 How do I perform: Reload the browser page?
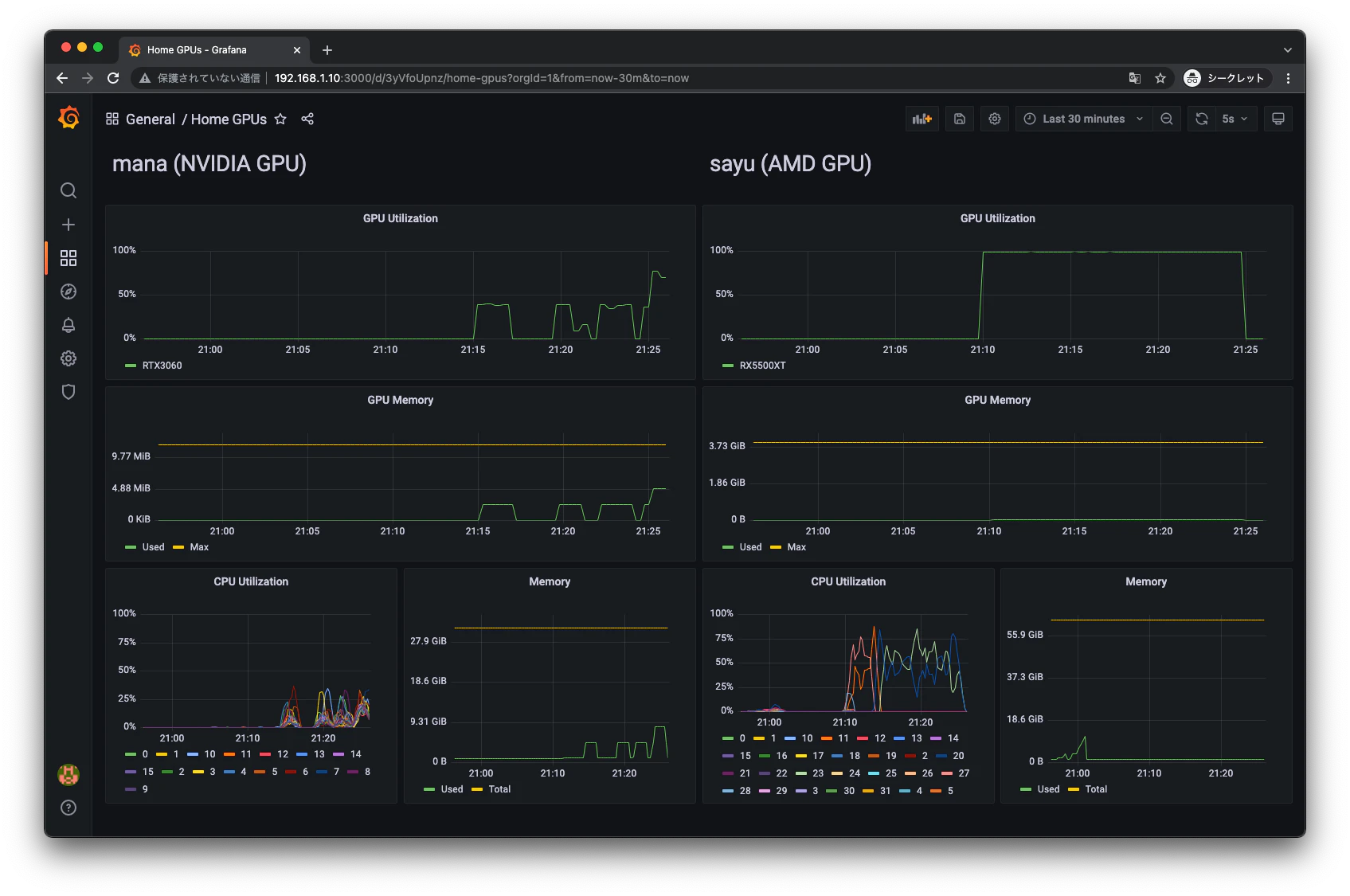113,78
